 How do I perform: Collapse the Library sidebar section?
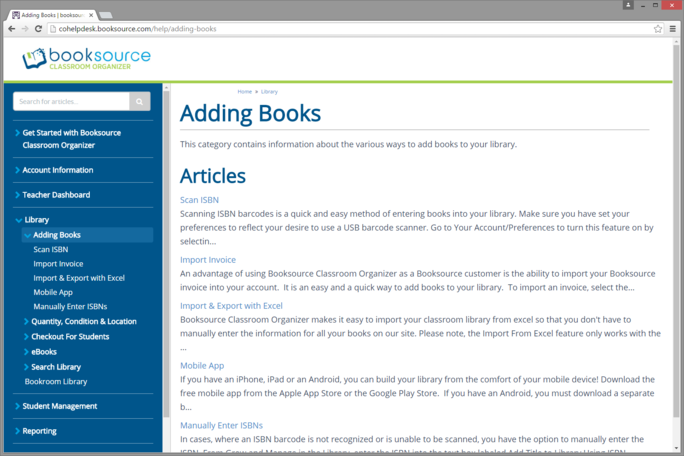click(x=36, y=220)
